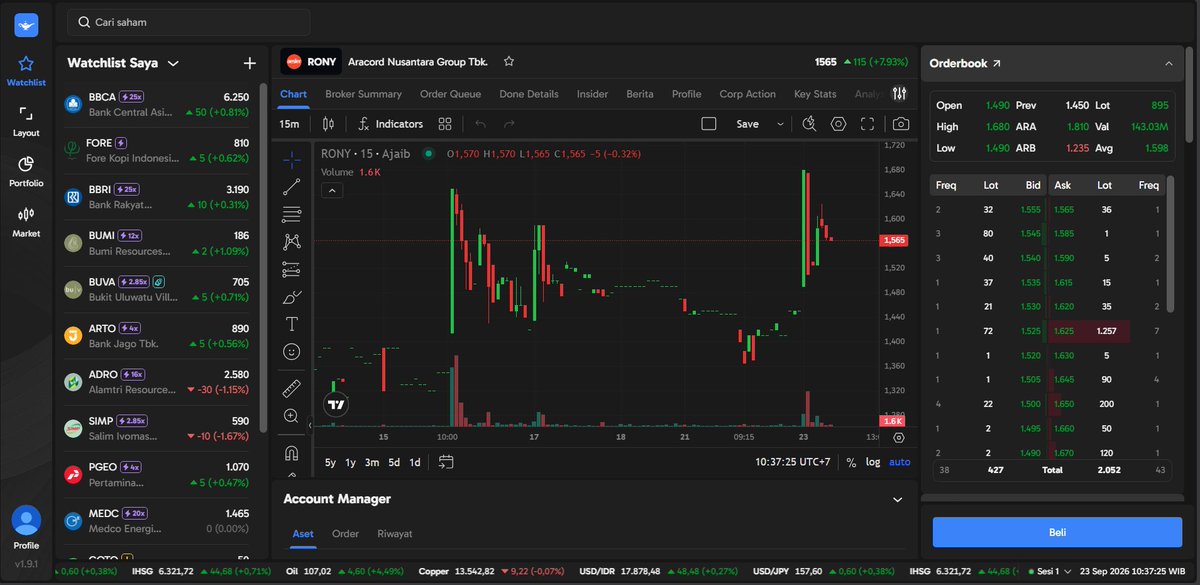Open the go-to-date calendar icon
The width and height of the screenshot is (1200, 585).
446,462
